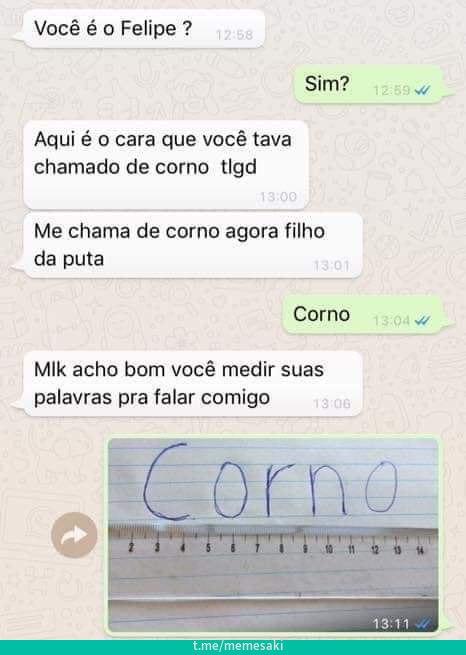
Task: Tap the read ticks on the photo message
Action: (x=424, y=624)
